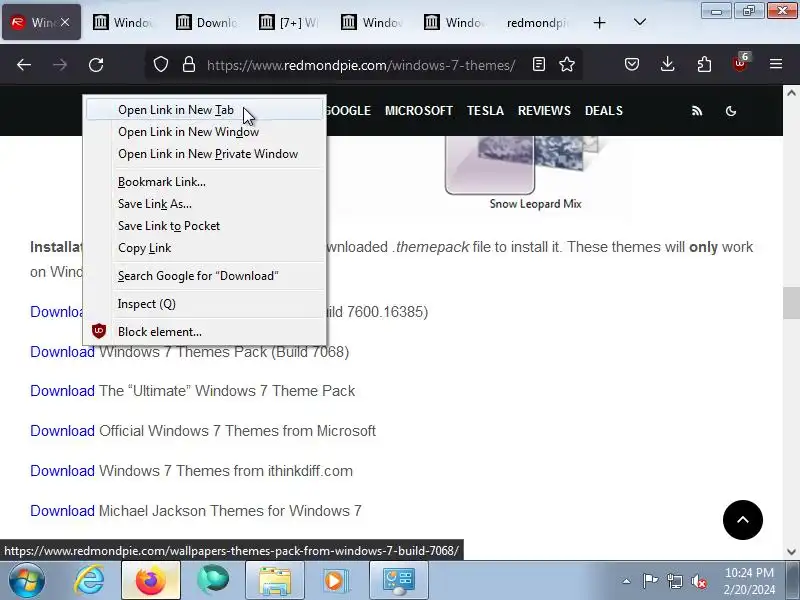Choose Open Link in New Private Window
Viewport: 800px width, 600px height.
tap(204, 154)
